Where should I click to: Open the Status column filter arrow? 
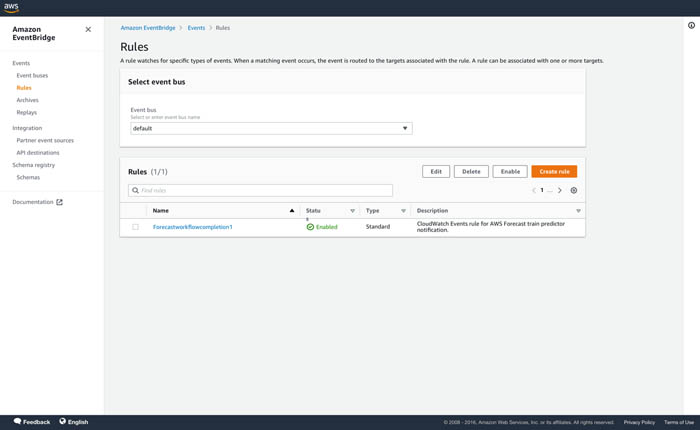click(x=352, y=211)
